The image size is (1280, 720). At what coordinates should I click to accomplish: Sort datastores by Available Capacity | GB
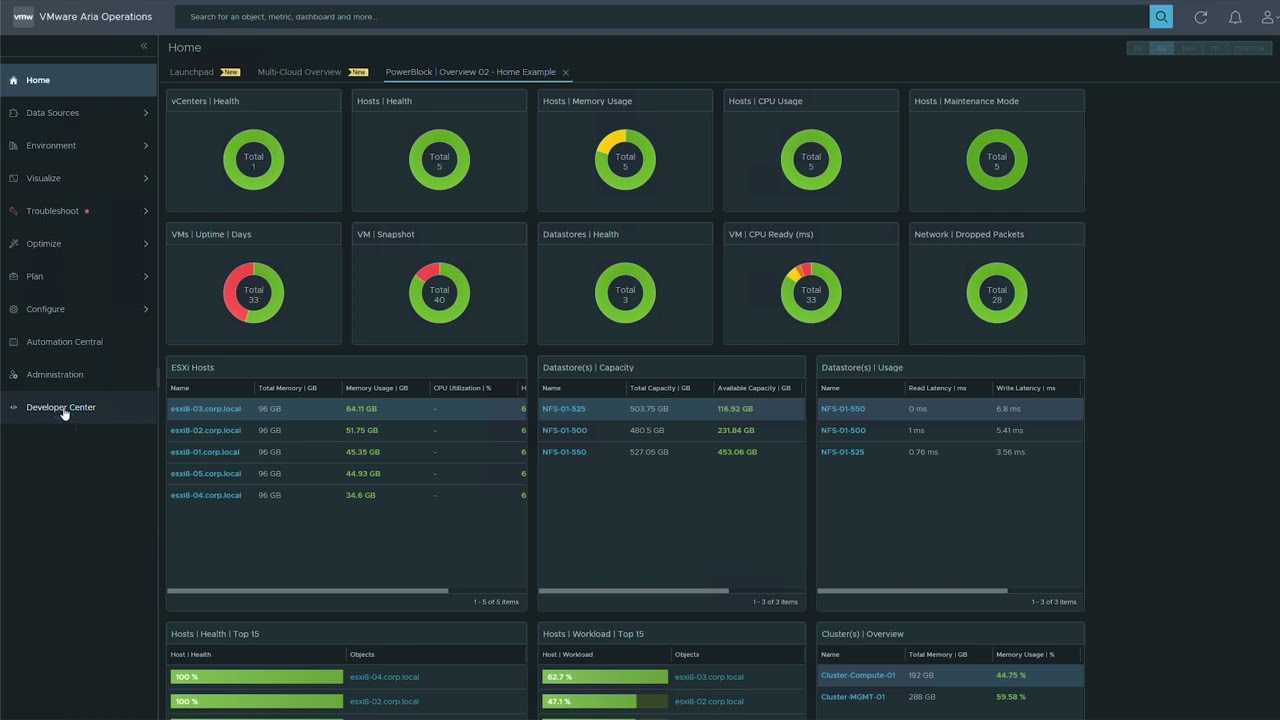(754, 388)
